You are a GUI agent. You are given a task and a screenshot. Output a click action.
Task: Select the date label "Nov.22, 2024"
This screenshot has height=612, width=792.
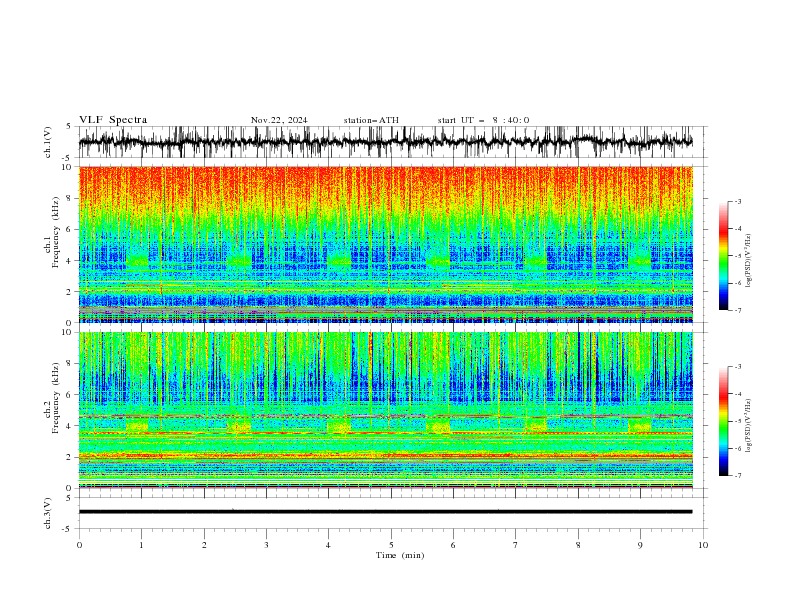(279, 120)
